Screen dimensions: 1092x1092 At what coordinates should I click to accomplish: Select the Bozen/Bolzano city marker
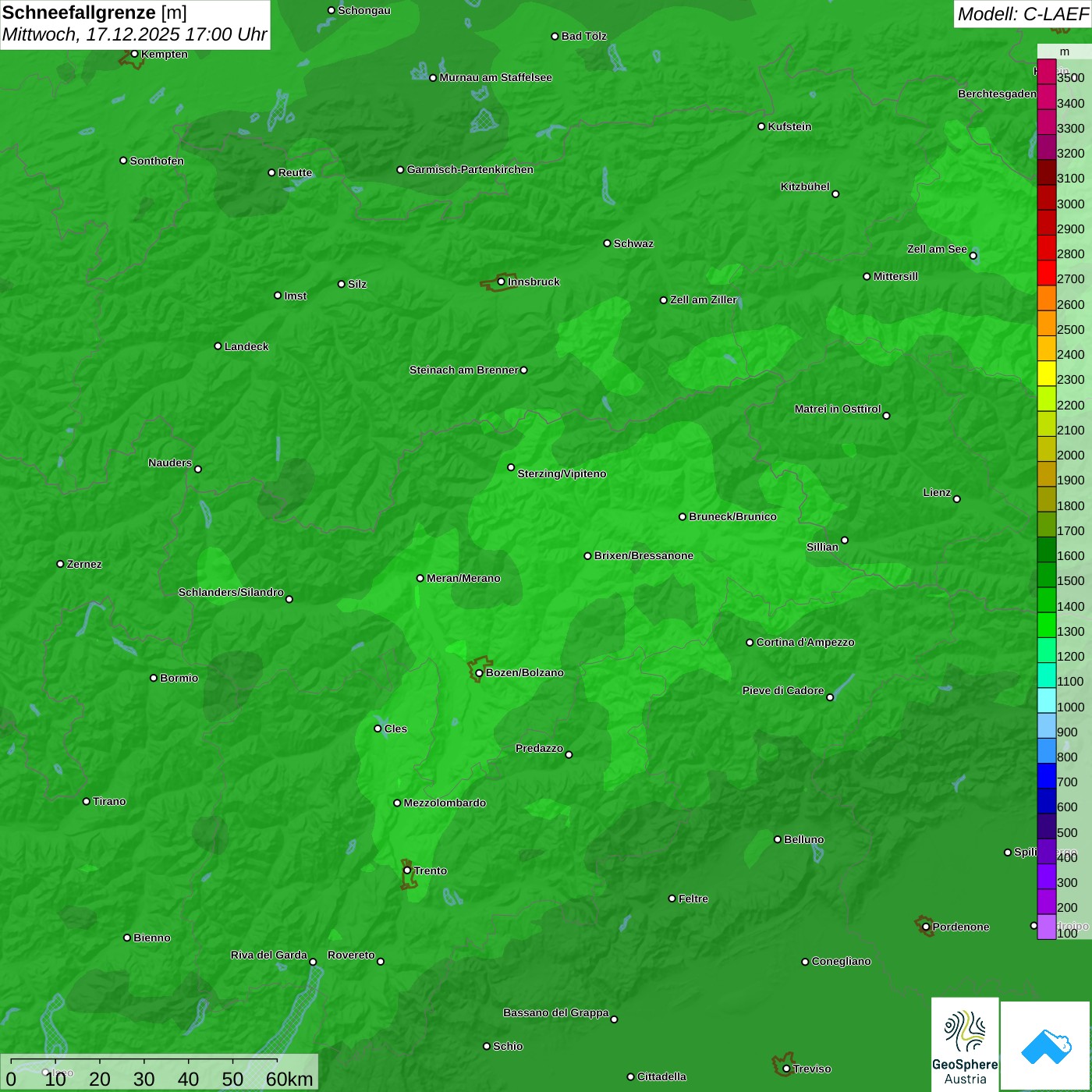[479, 673]
